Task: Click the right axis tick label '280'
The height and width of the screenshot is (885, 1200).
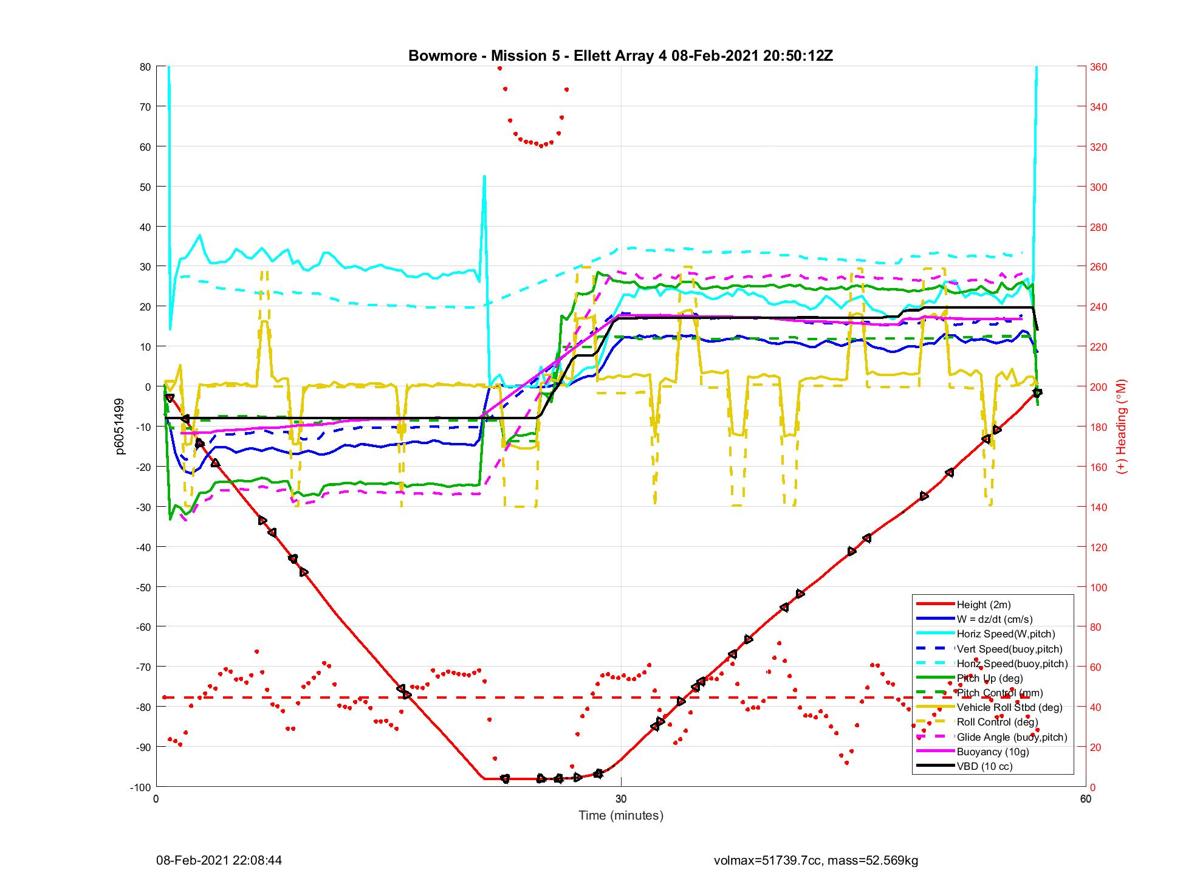Action: coord(1099,227)
